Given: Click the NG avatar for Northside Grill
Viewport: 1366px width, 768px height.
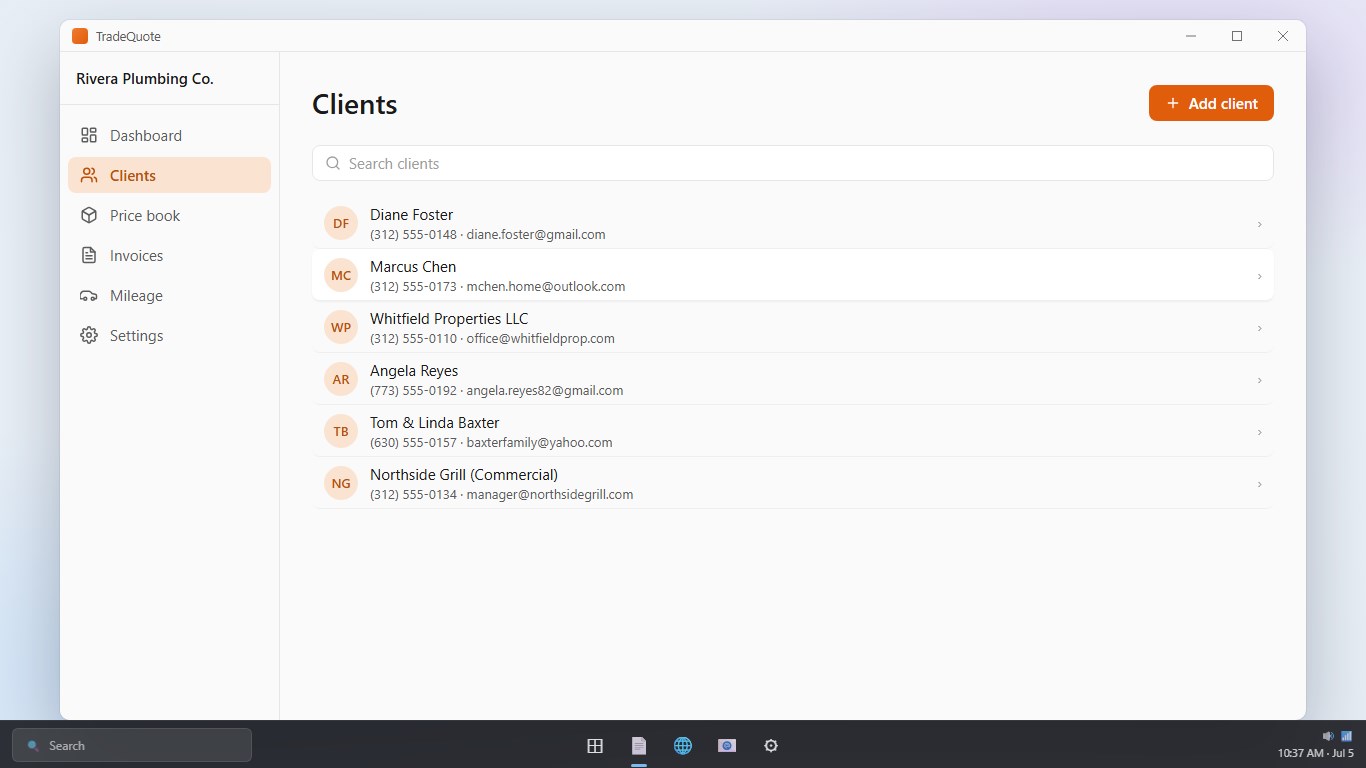Looking at the screenshot, I should [341, 483].
